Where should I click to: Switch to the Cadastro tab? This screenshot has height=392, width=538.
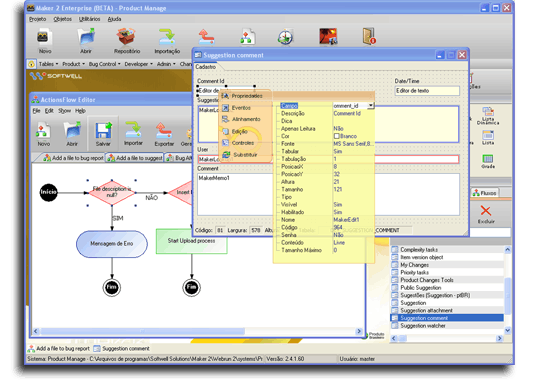[x=206, y=67]
